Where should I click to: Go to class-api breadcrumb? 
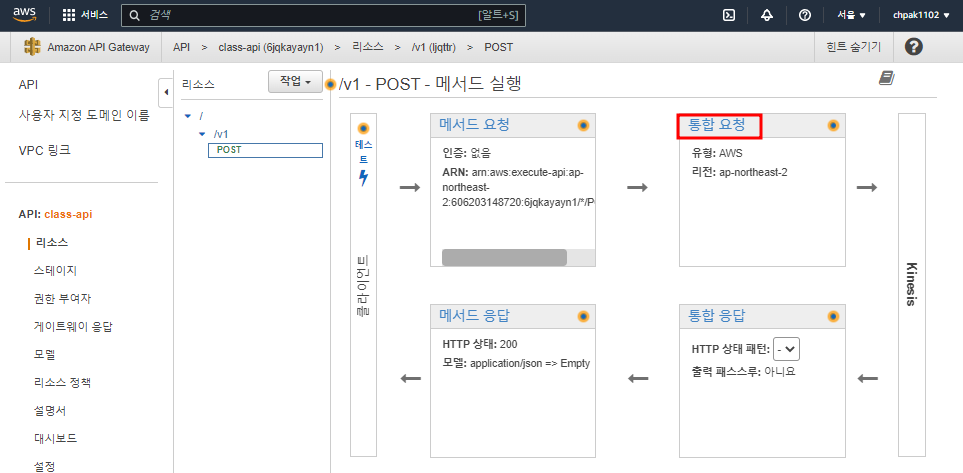click(x=271, y=47)
